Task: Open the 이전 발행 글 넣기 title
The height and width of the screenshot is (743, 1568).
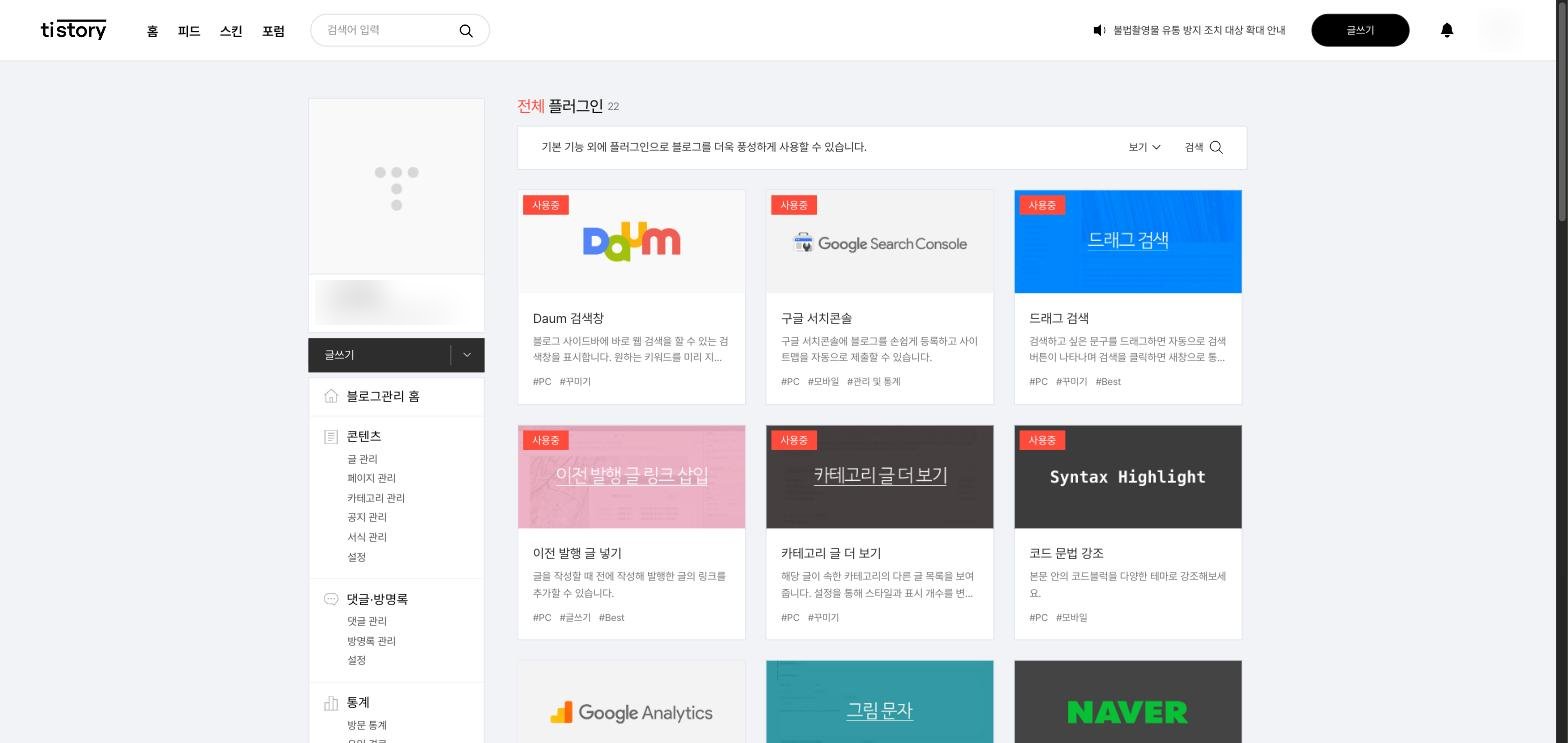Action: [x=577, y=553]
